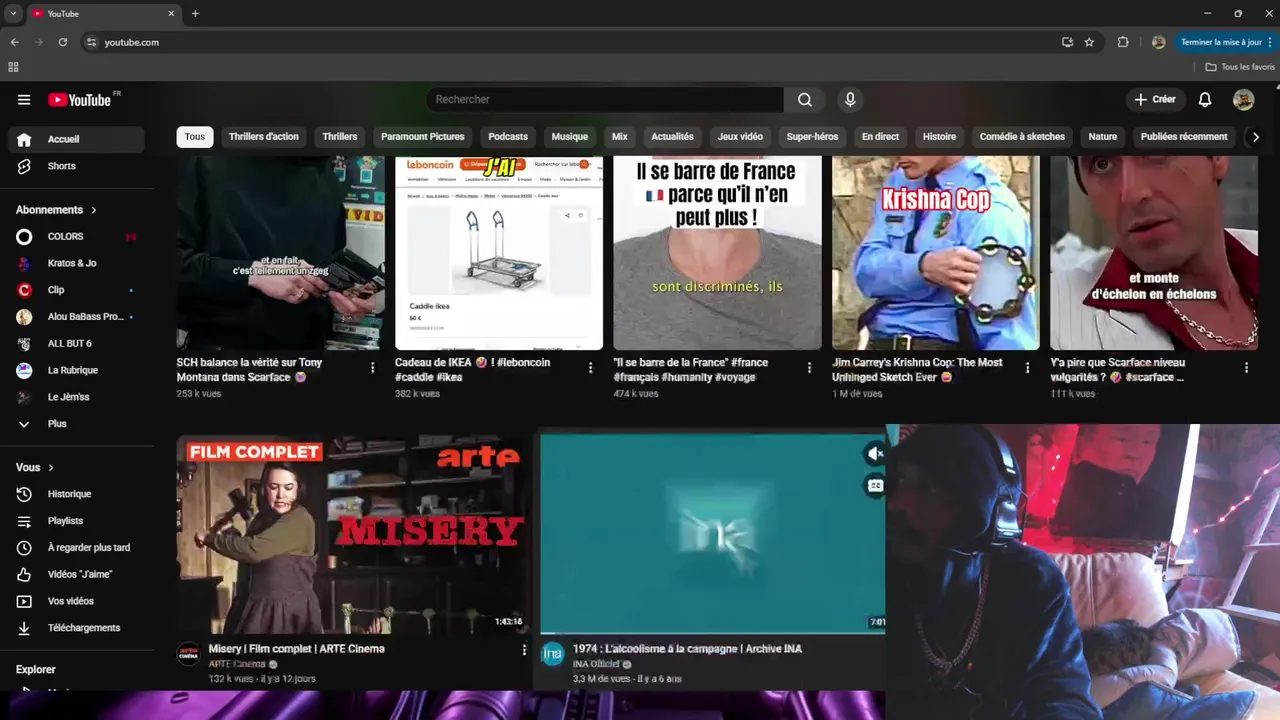Open Vidéos "J'aime" in the sidebar
Image resolution: width=1280 pixels, height=720 pixels.
pyautogui.click(x=76, y=574)
